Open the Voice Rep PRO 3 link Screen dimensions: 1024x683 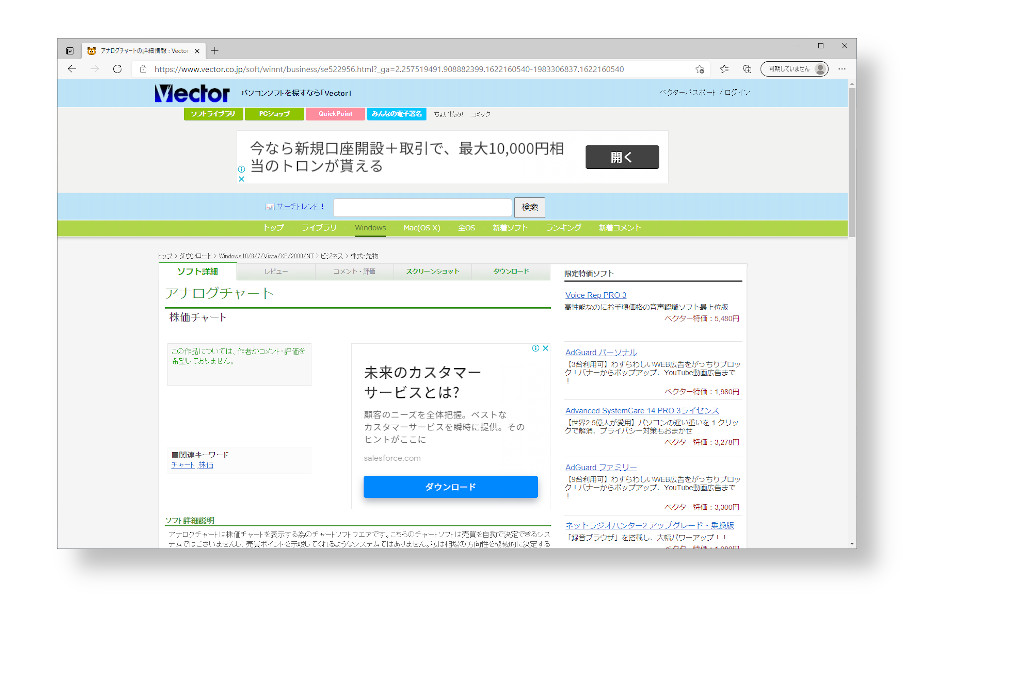tap(596, 295)
